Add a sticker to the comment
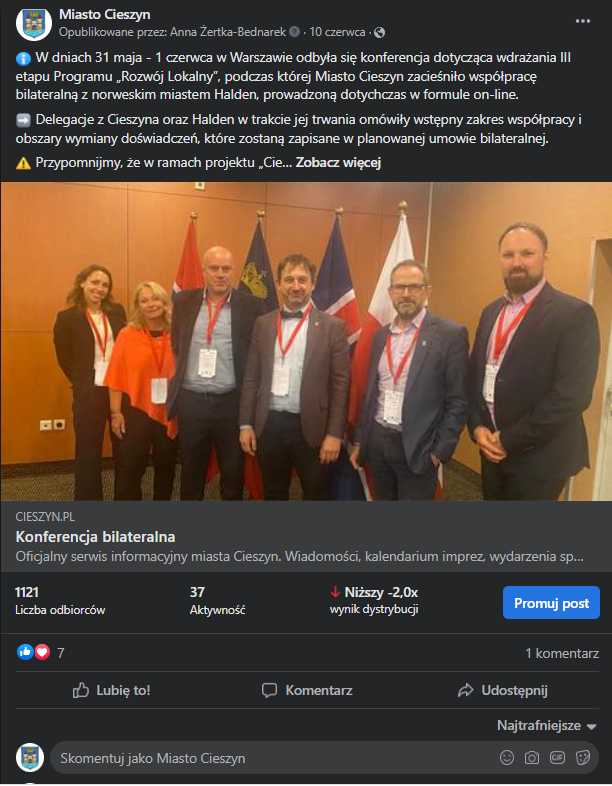Image resolution: width=612 pixels, height=786 pixels. pos(582,757)
